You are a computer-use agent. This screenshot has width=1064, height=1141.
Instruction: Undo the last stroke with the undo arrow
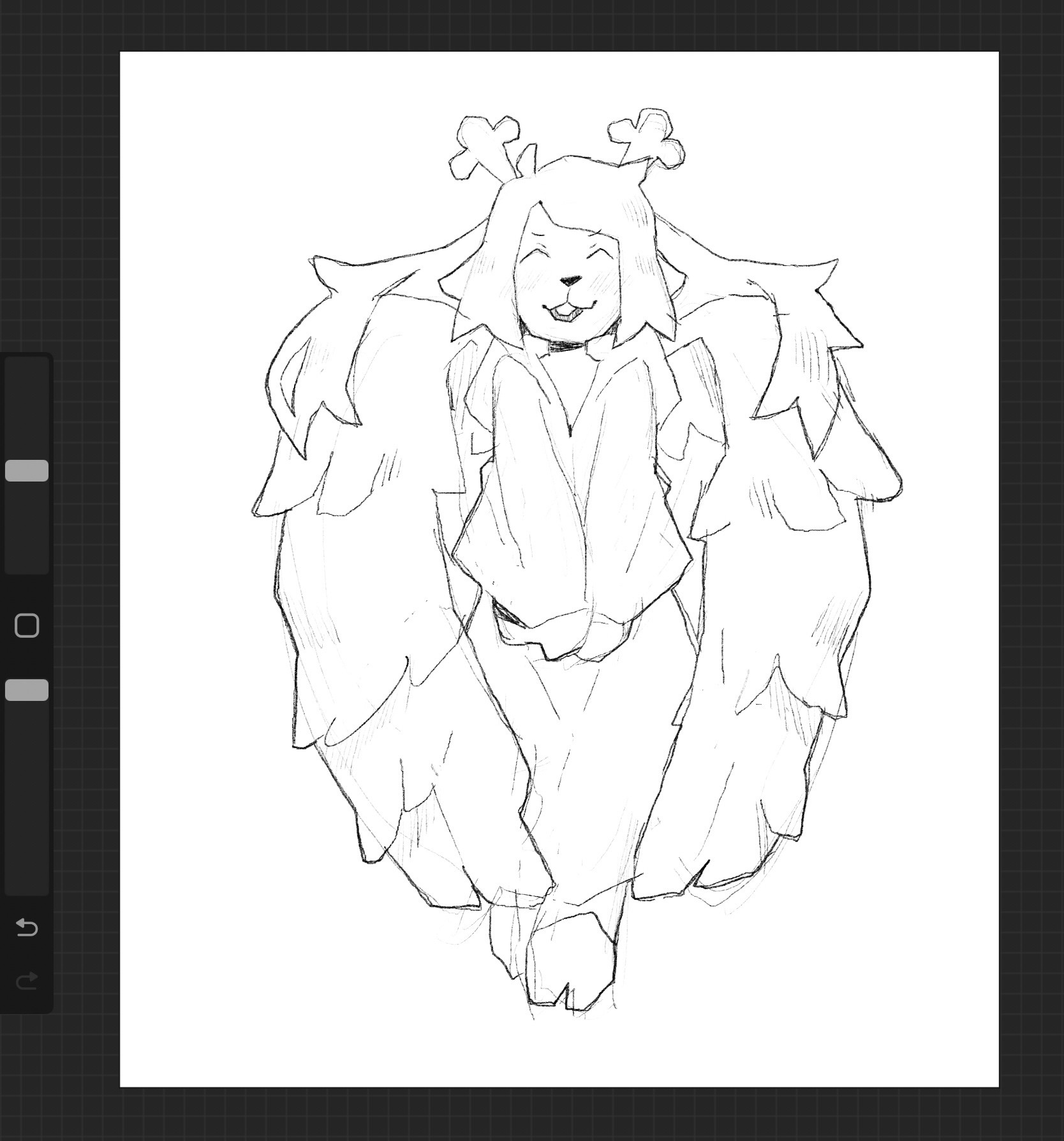[27, 927]
